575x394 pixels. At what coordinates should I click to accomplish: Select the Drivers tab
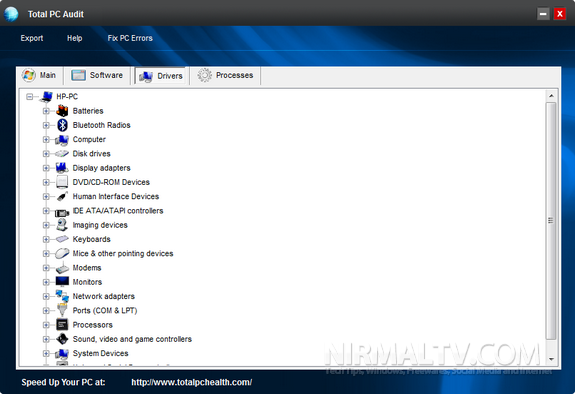(161, 76)
